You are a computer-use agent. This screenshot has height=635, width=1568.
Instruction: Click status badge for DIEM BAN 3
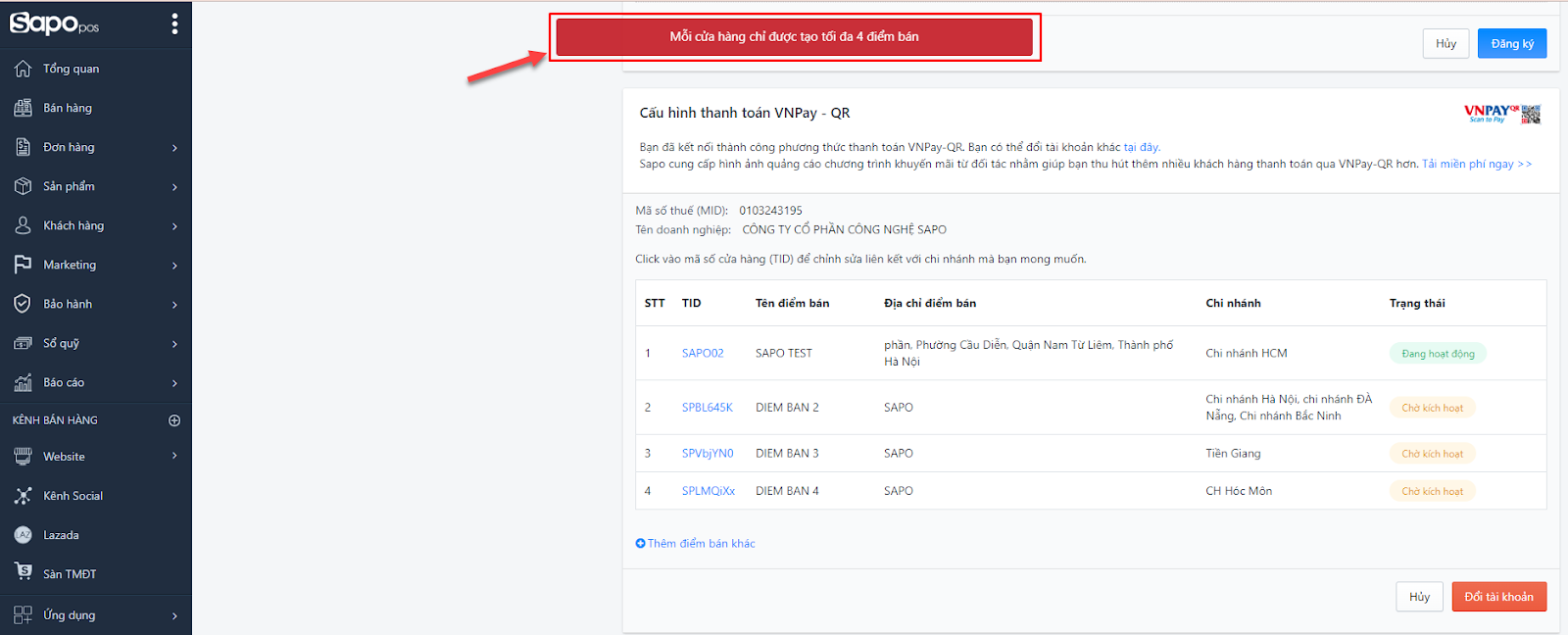(x=1432, y=454)
